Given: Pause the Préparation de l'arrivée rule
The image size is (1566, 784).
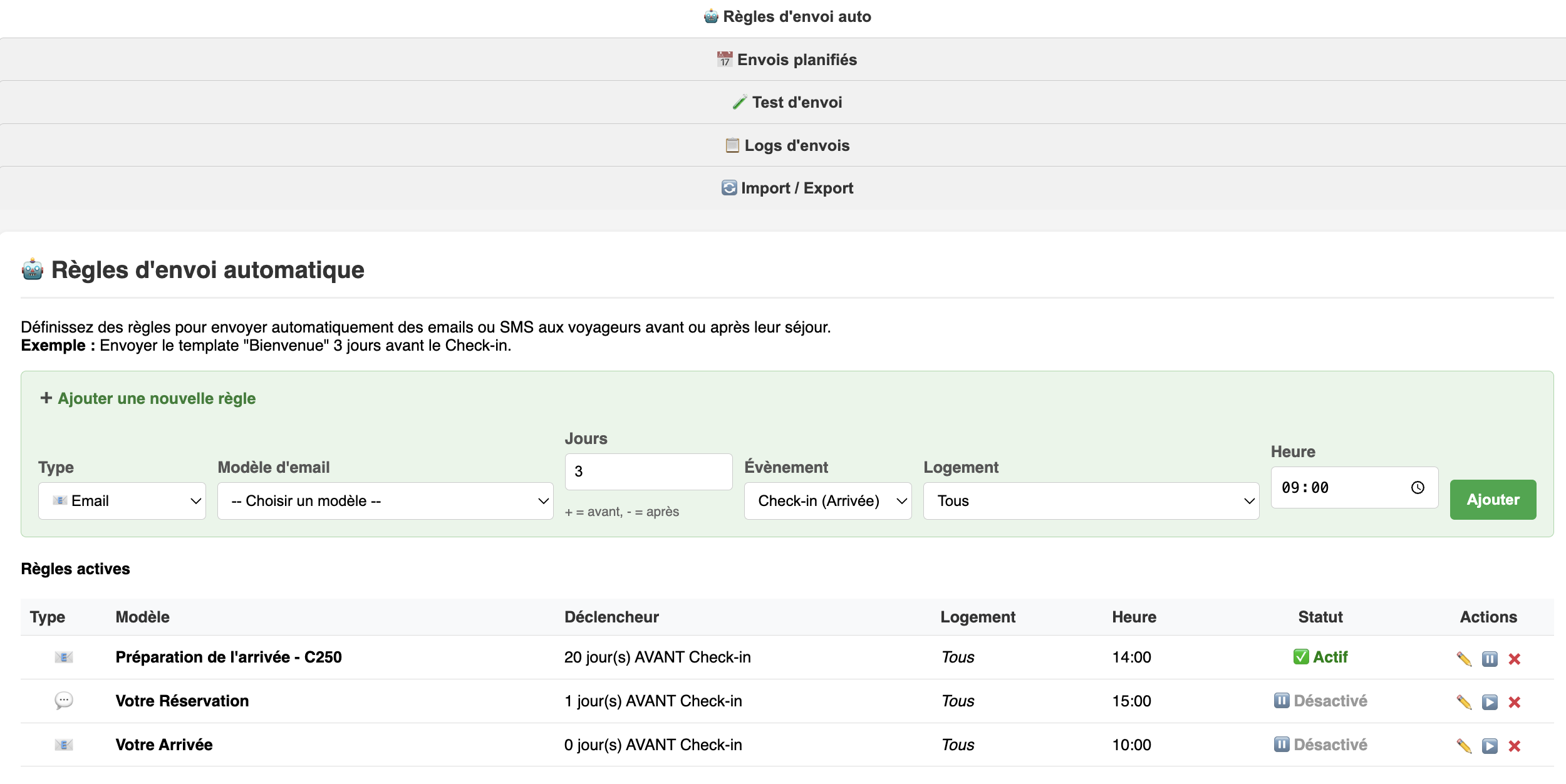Looking at the screenshot, I should 1490,659.
